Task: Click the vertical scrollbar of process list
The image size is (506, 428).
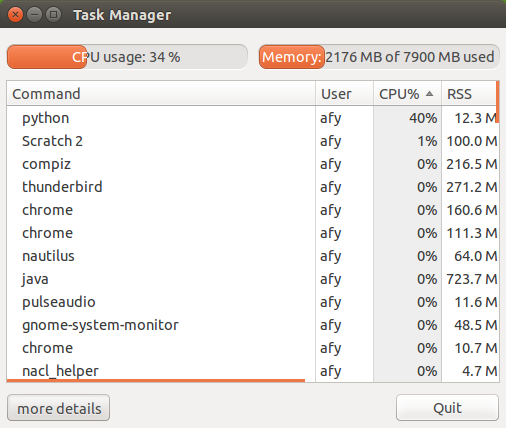Action: [x=498, y=102]
